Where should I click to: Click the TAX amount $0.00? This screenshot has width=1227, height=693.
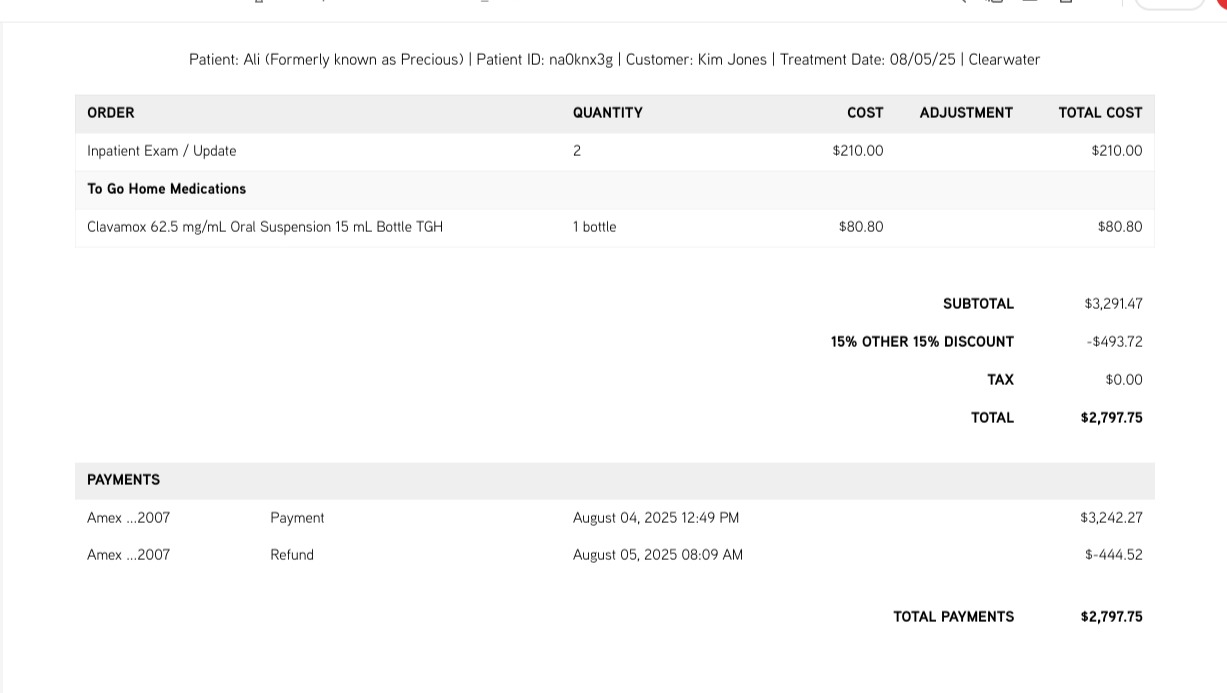click(x=1124, y=380)
